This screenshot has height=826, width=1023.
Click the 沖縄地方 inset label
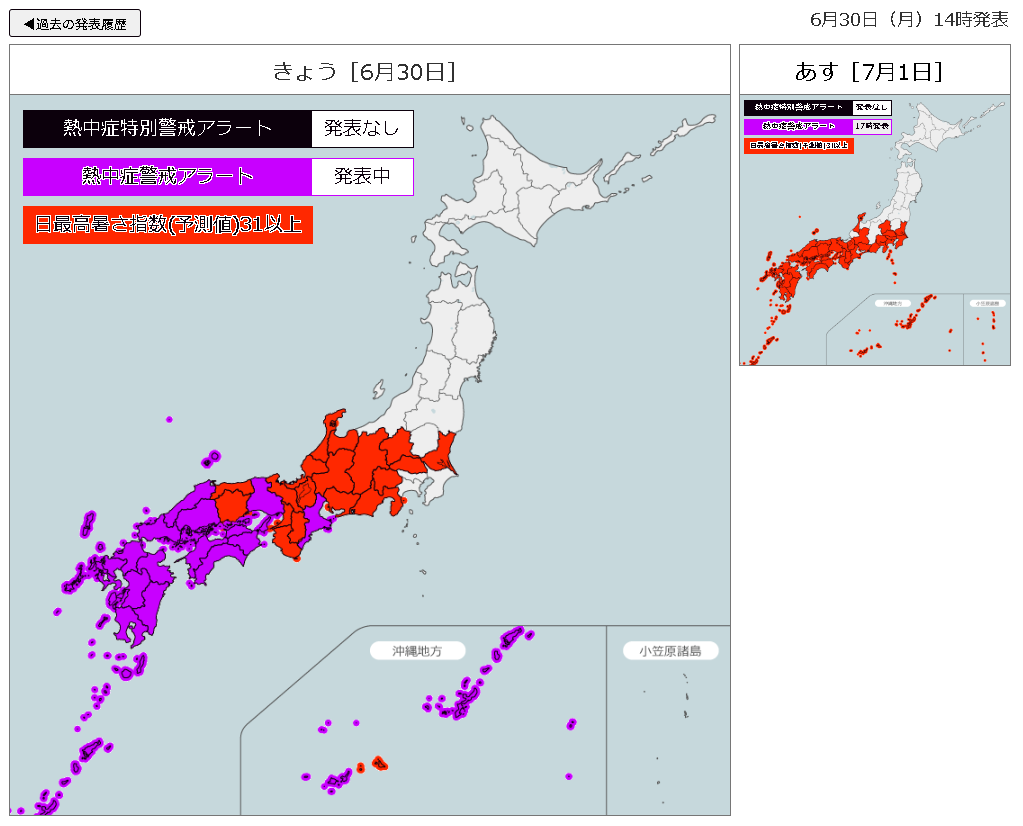pos(418,651)
